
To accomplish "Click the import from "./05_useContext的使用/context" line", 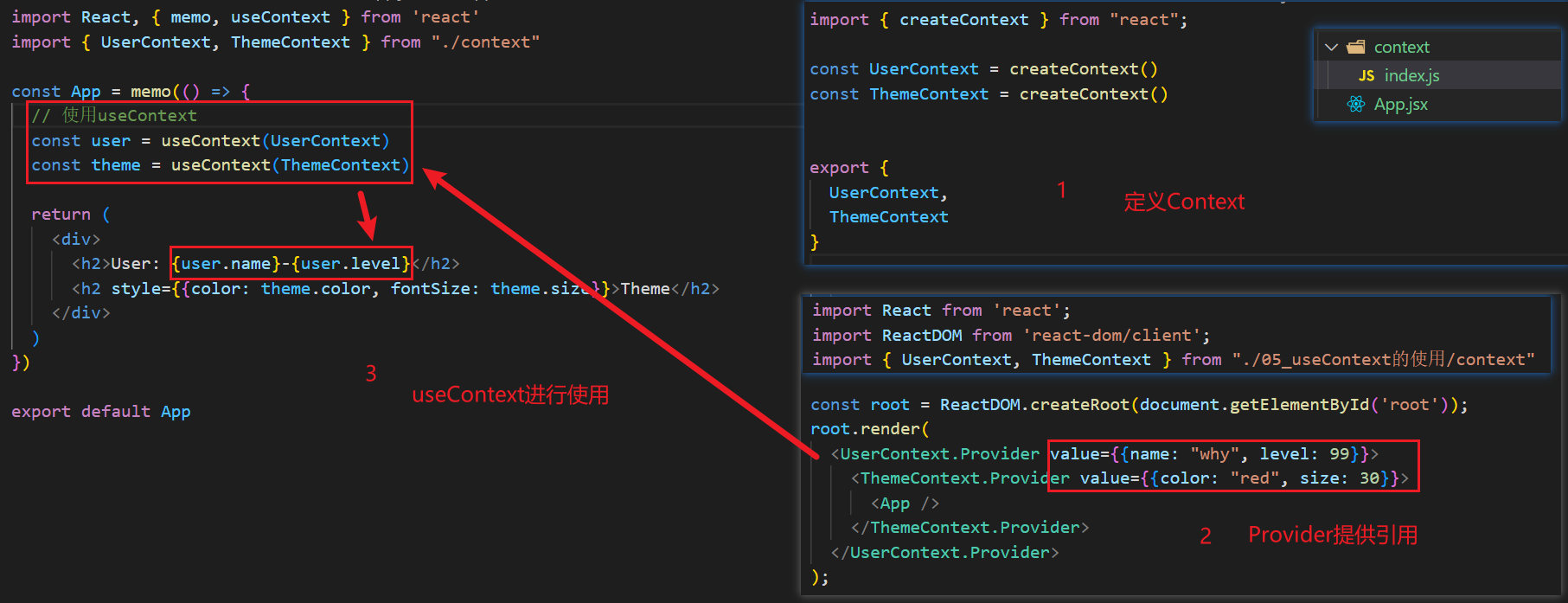I will [1174, 360].
